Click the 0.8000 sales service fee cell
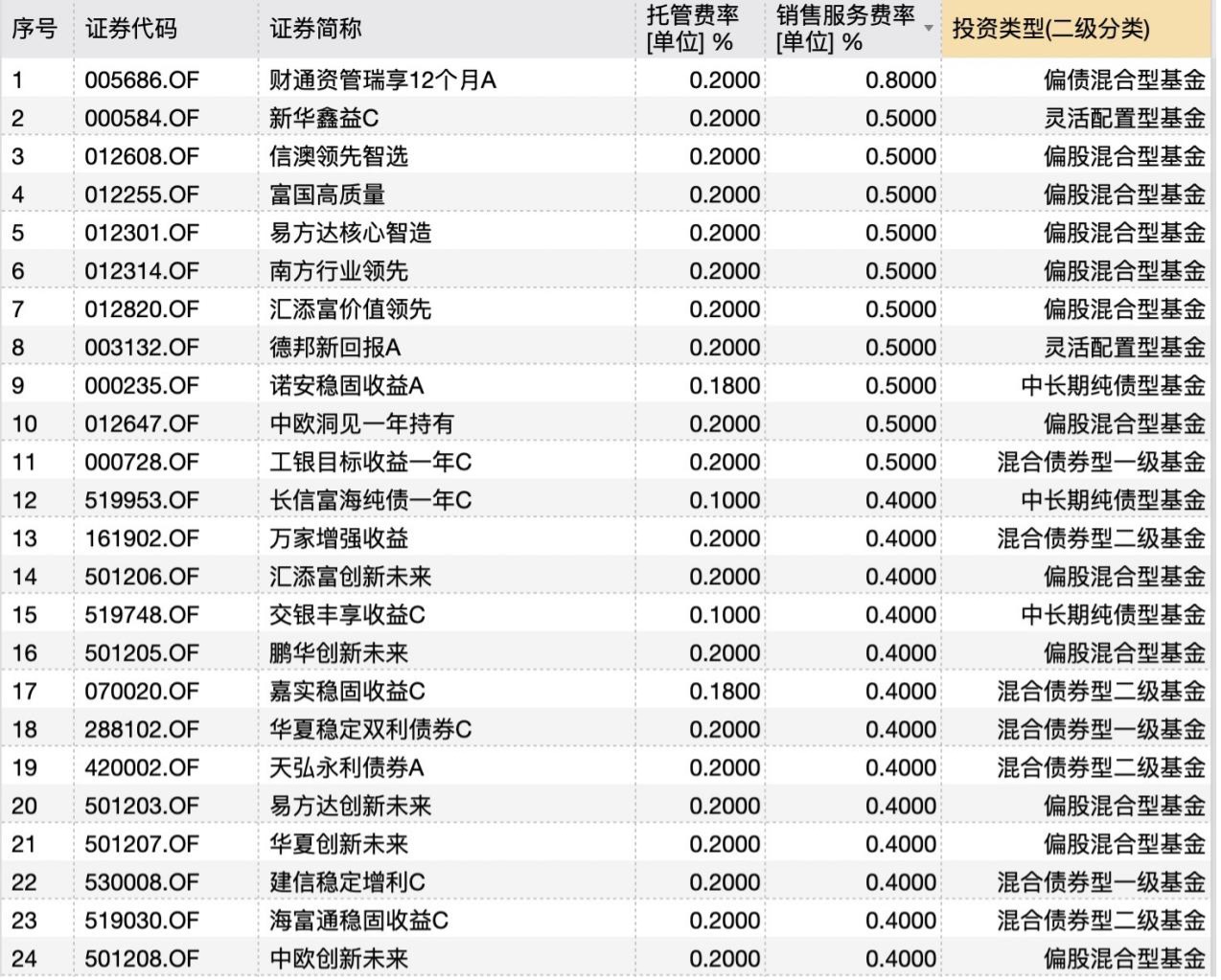 900,80
